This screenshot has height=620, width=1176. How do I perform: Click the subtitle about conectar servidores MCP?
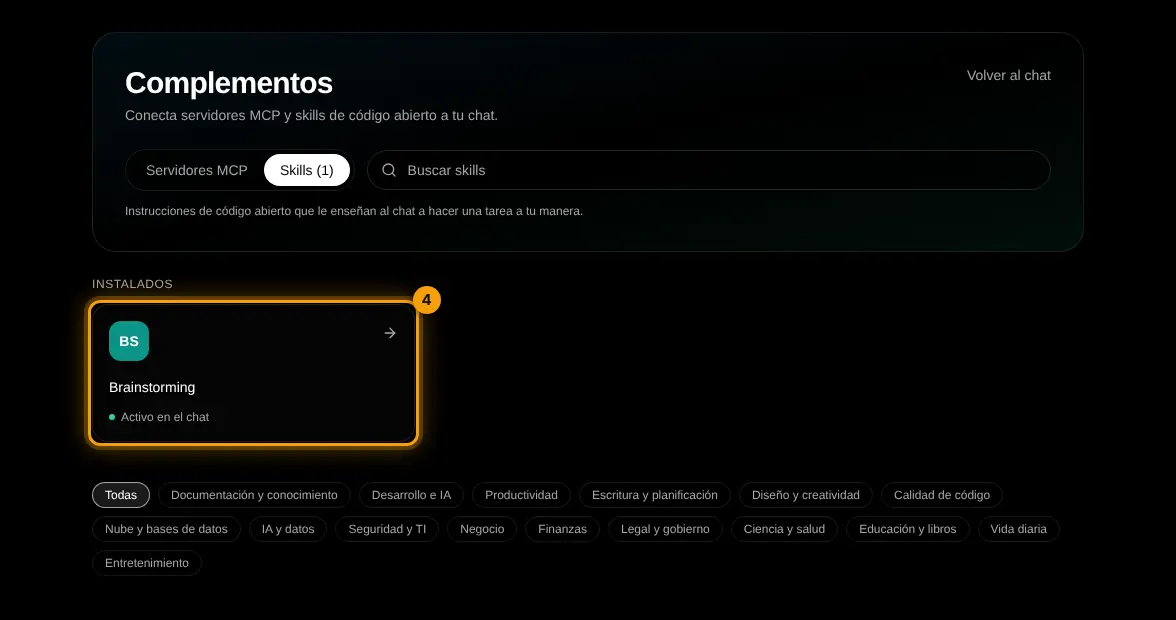tap(311, 115)
